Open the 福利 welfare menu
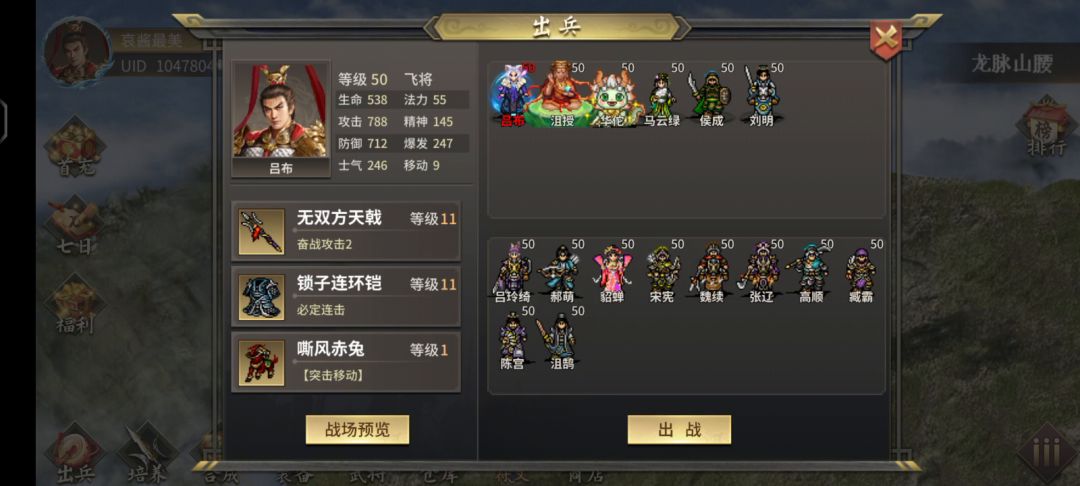The height and width of the screenshot is (486, 1080). coord(76,304)
